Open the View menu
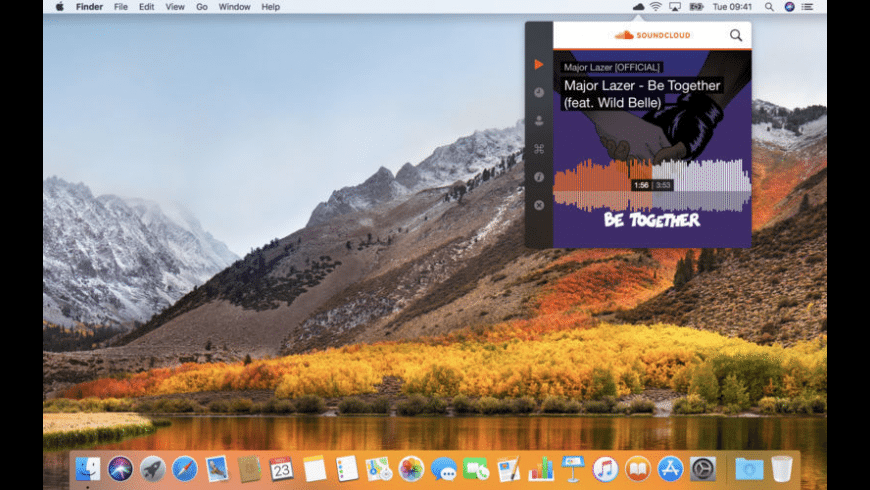This screenshot has width=870, height=490. click(x=175, y=7)
